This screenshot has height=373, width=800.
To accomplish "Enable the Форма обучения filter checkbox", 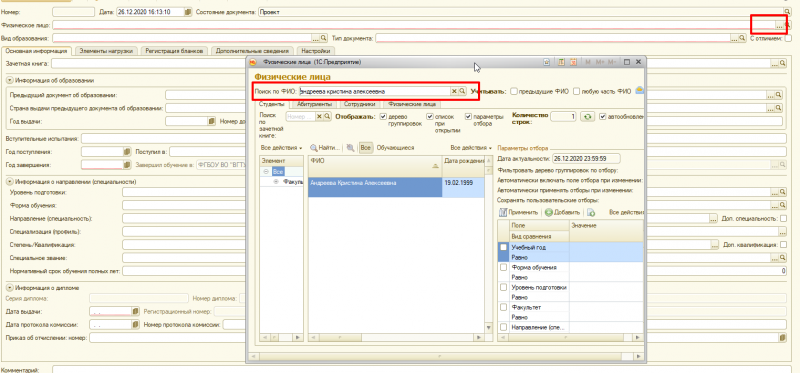I will tap(504, 267).
